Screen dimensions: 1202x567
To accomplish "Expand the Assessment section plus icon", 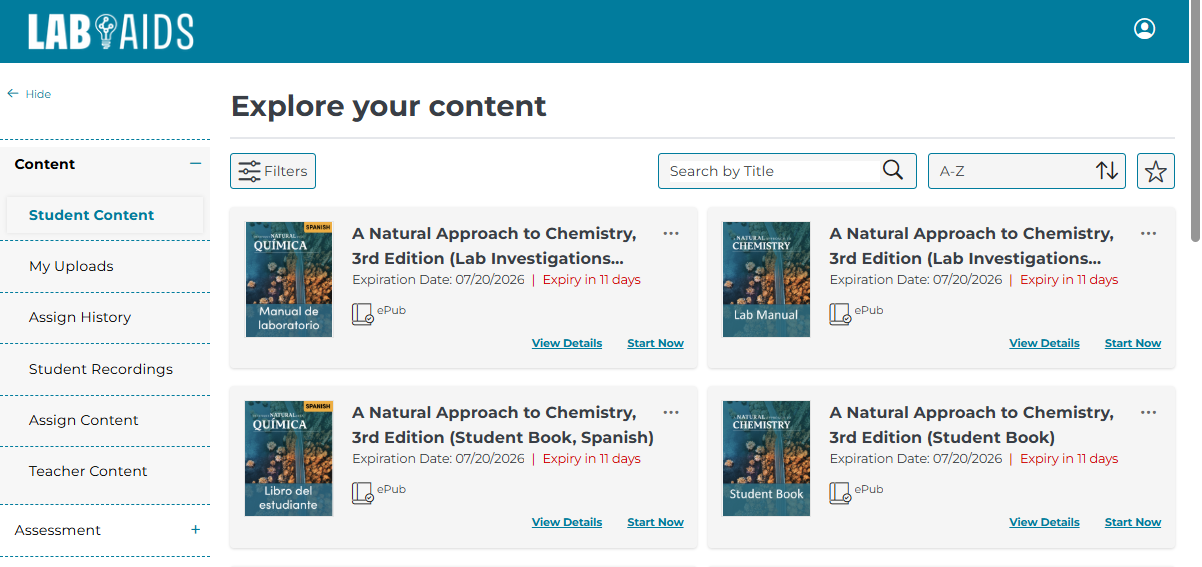I will 196,530.
